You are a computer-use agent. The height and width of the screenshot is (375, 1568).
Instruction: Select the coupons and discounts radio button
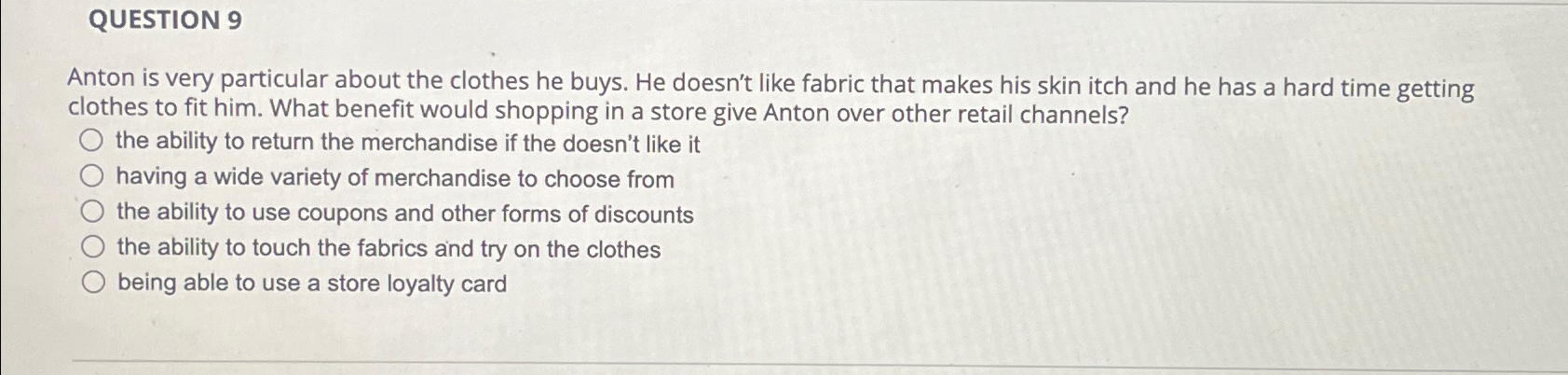90,212
